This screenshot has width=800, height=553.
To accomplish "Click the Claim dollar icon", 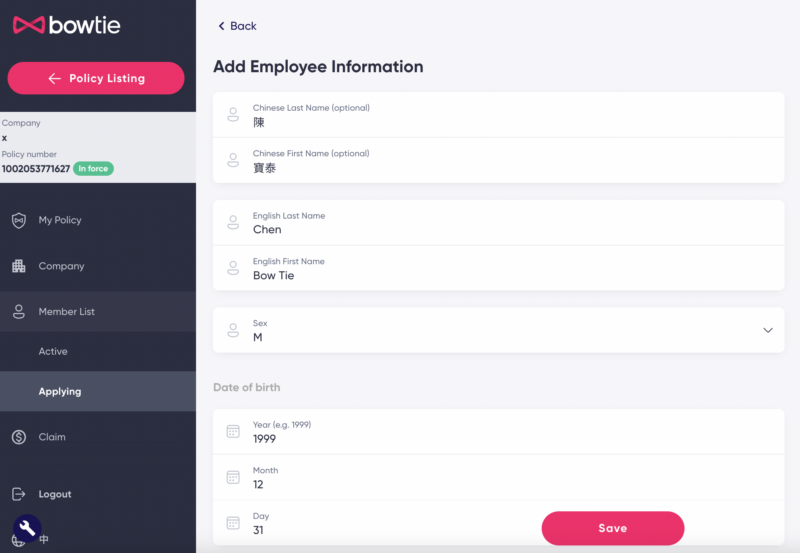I will (18, 437).
